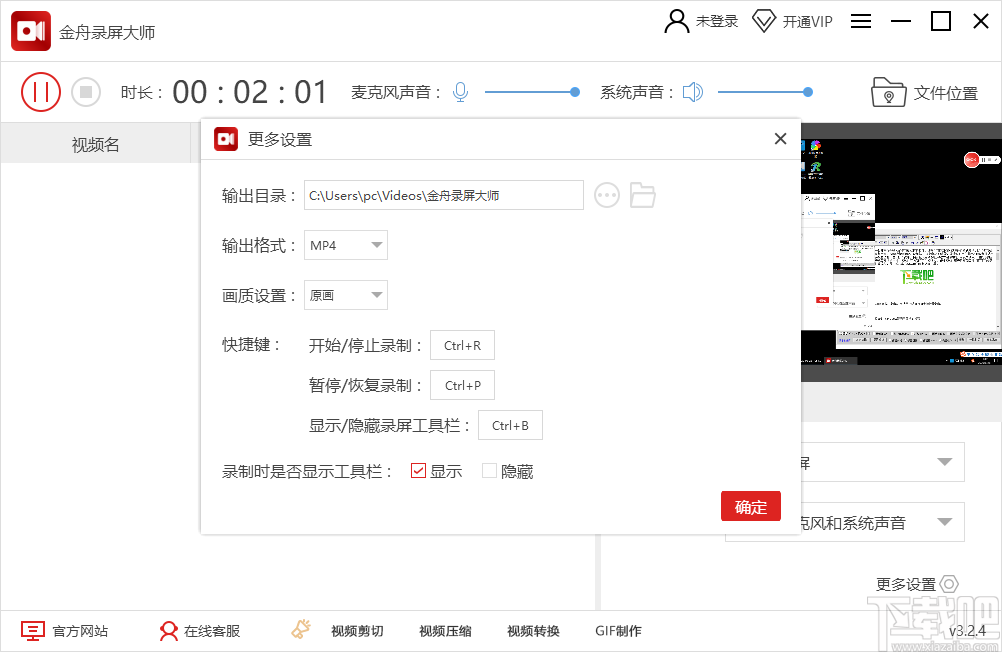
Task: Confirm settings with 确定 button
Action: pos(750,506)
